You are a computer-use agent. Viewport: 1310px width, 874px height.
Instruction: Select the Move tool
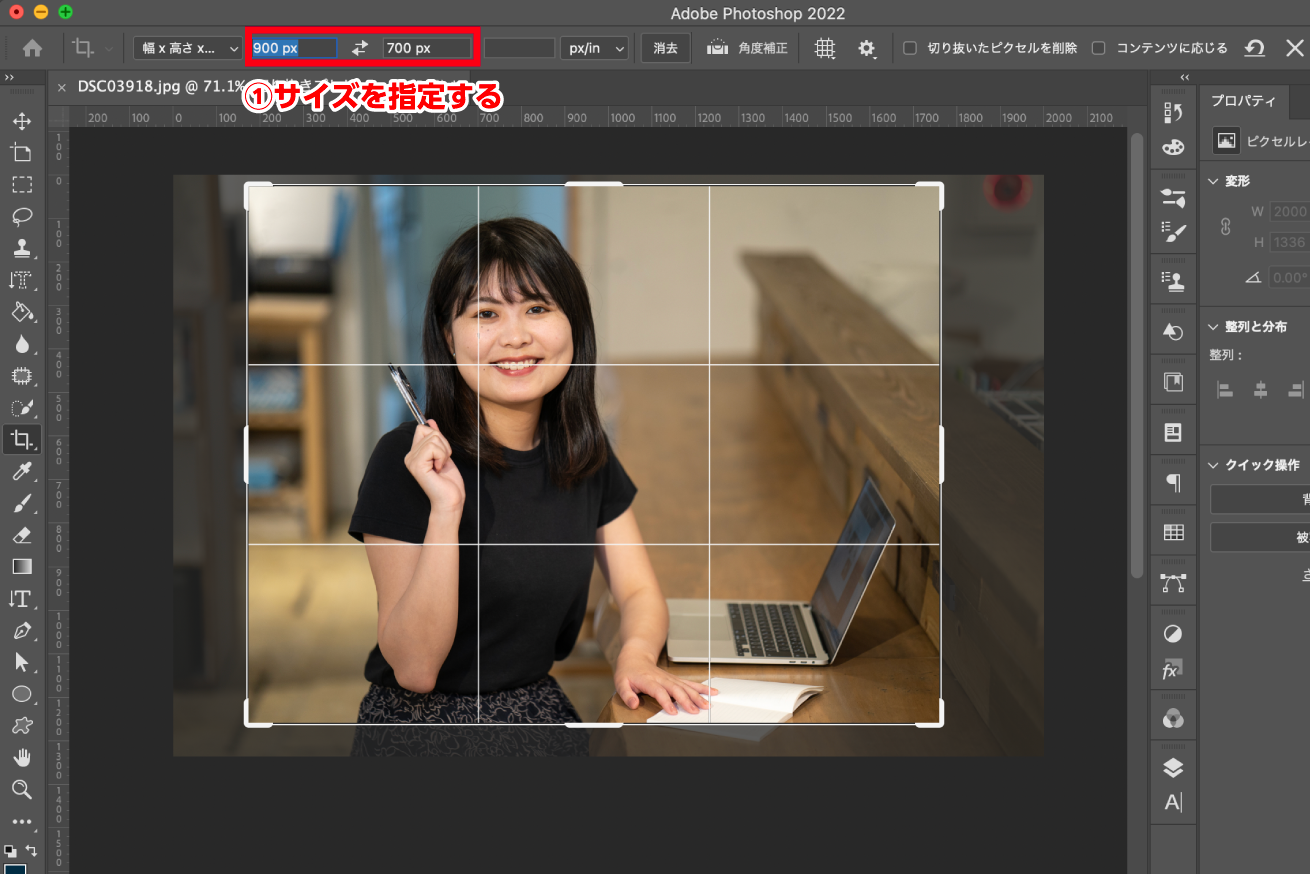point(24,120)
